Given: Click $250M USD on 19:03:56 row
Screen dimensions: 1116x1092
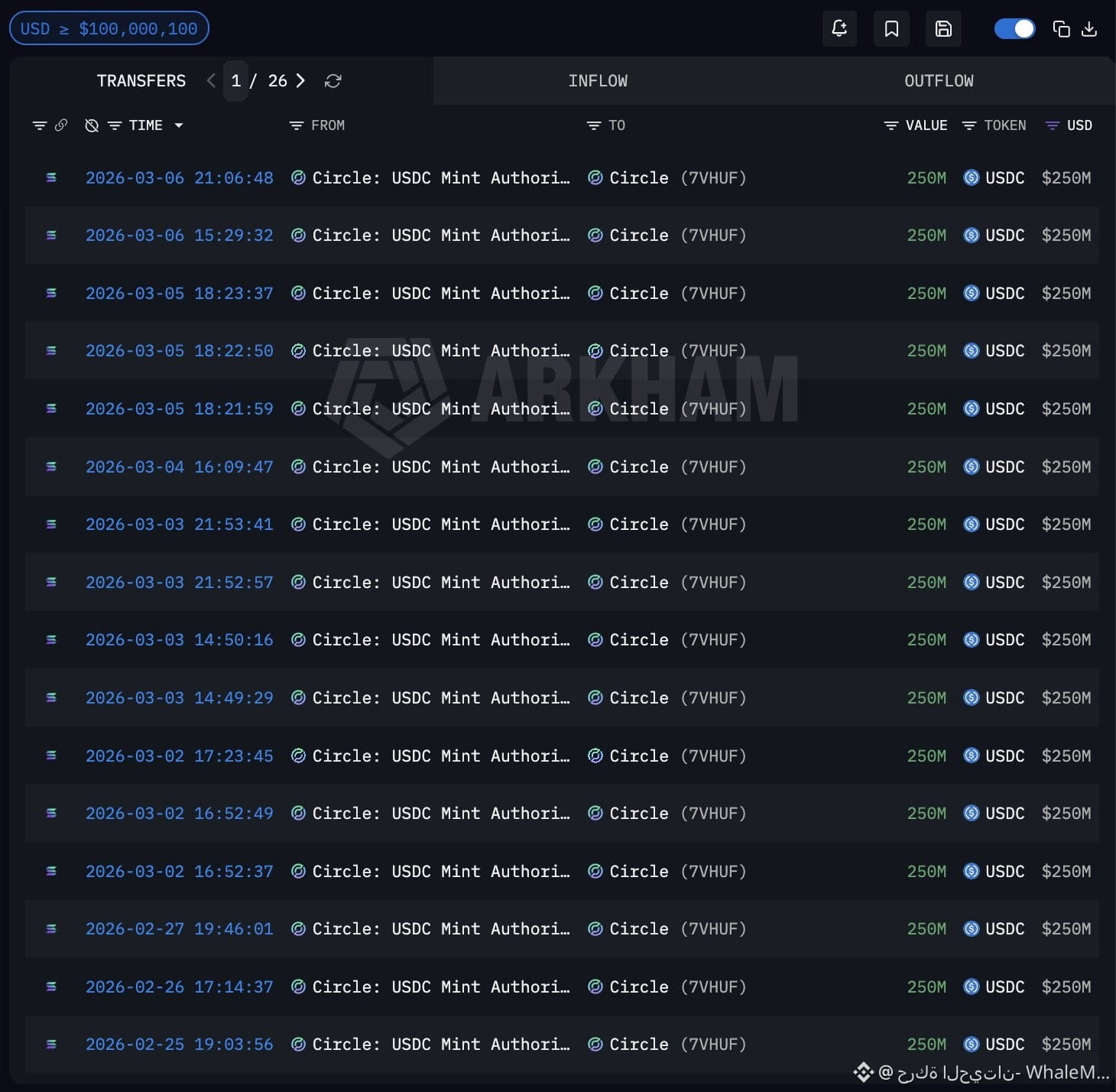Looking at the screenshot, I should point(1066,1044).
